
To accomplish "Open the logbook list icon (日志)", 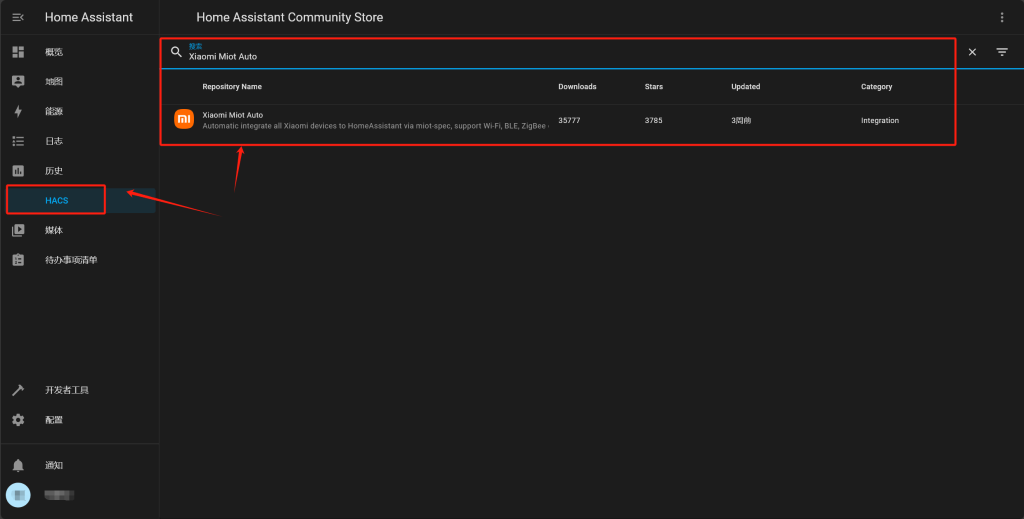I will coord(18,141).
